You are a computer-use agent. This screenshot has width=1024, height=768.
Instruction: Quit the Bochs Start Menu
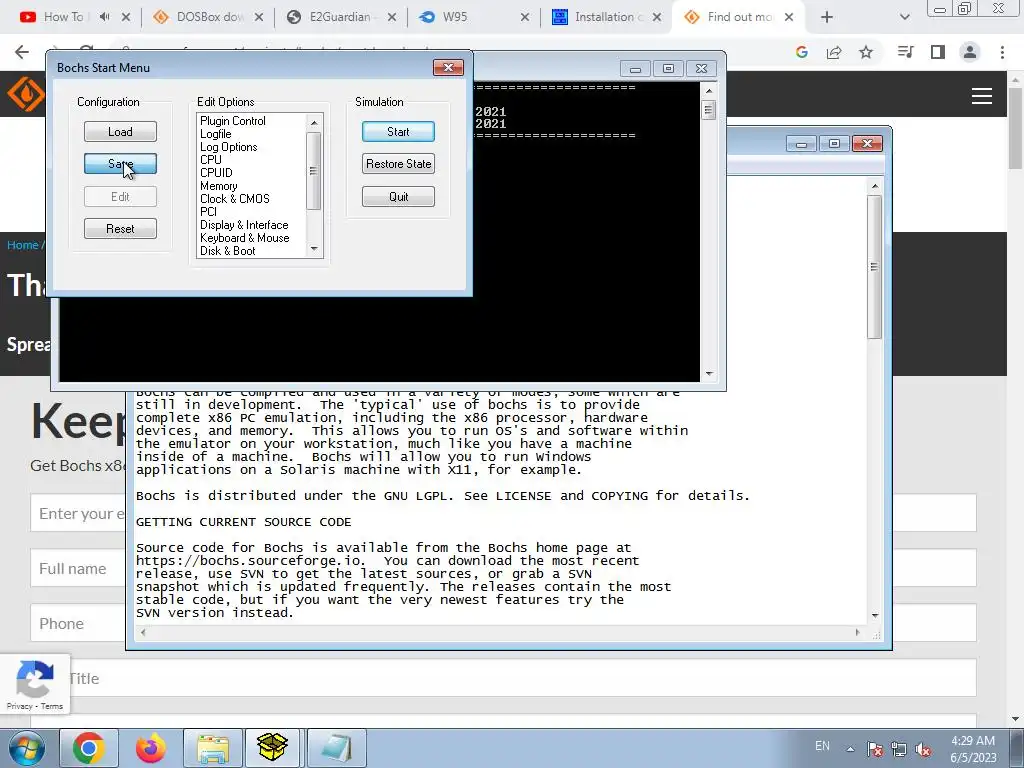tap(398, 197)
